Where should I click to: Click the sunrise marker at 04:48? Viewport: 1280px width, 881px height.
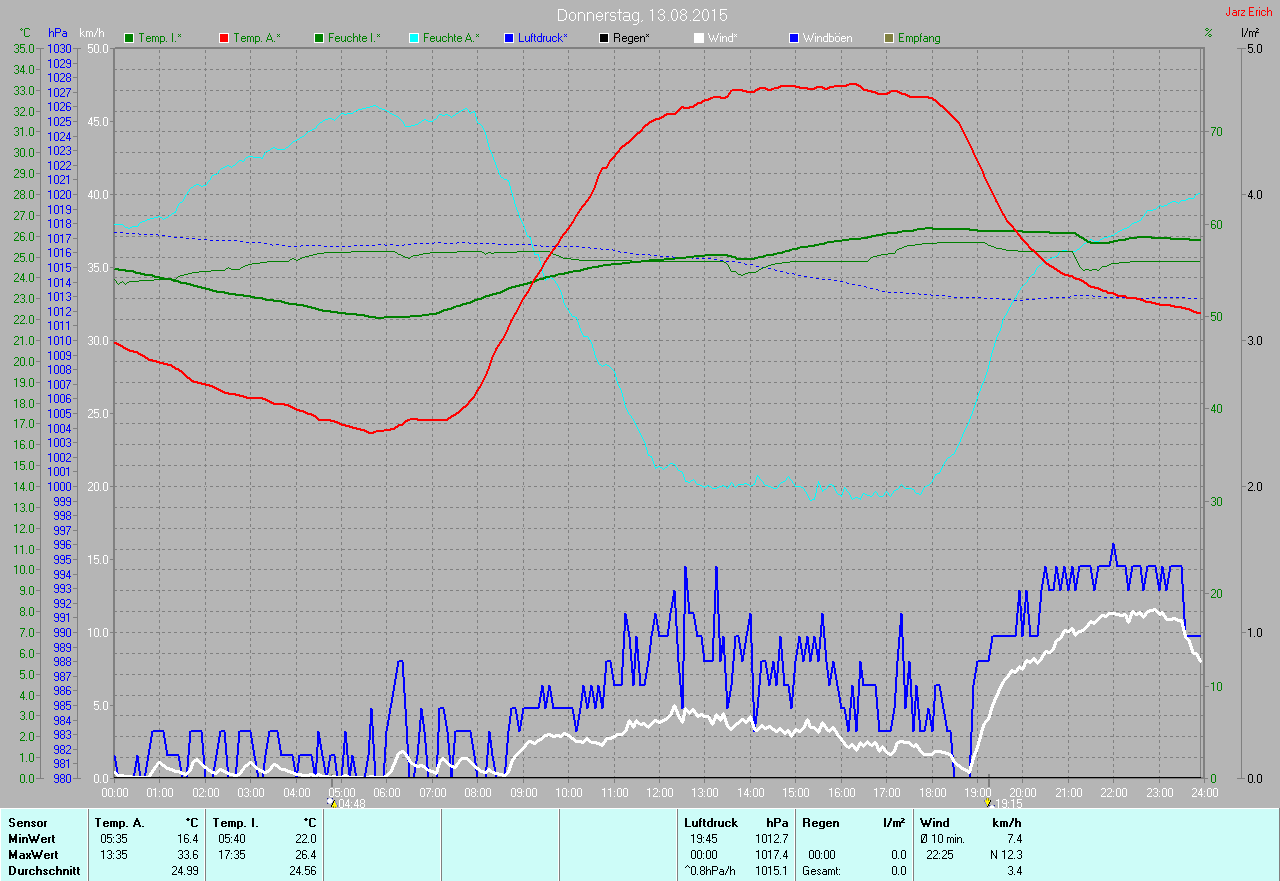332,802
